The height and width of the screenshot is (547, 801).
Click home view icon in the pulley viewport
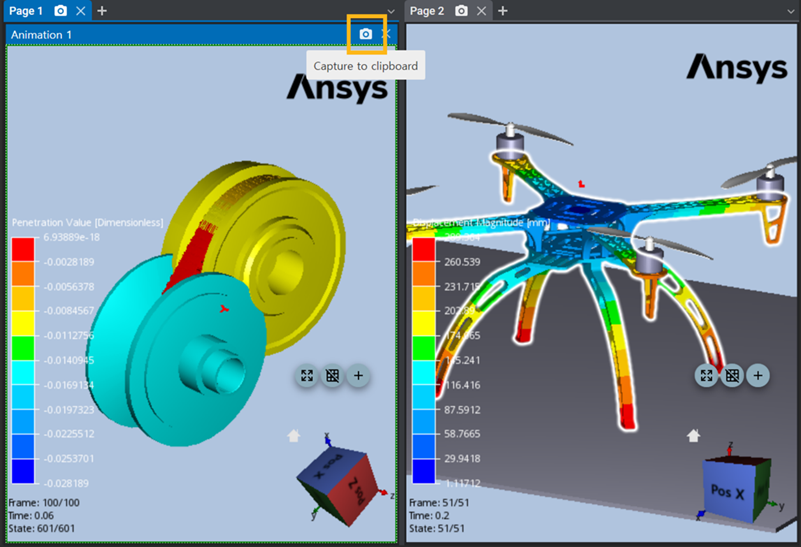(x=294, y=436)
